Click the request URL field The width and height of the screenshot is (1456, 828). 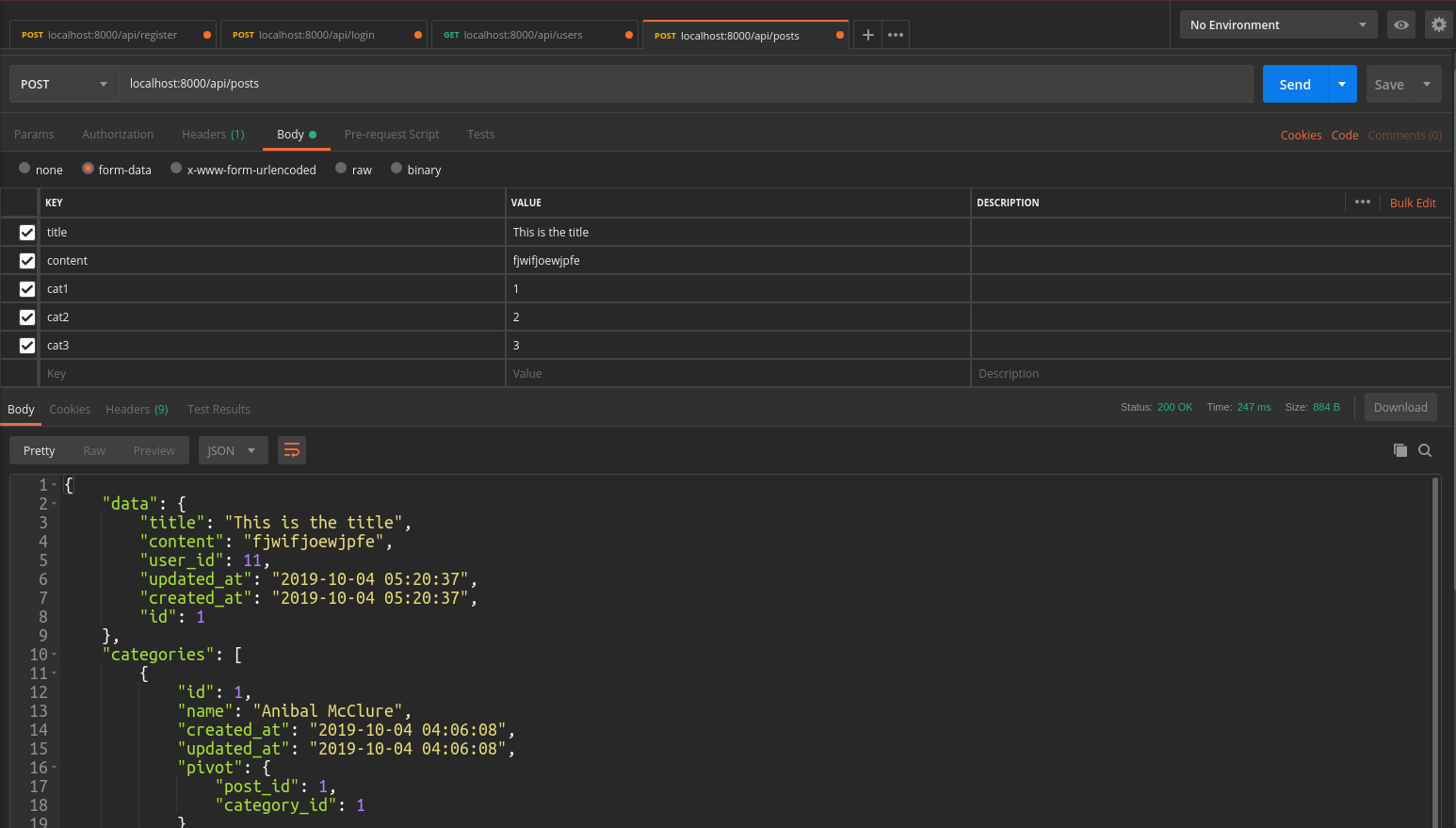685,84
